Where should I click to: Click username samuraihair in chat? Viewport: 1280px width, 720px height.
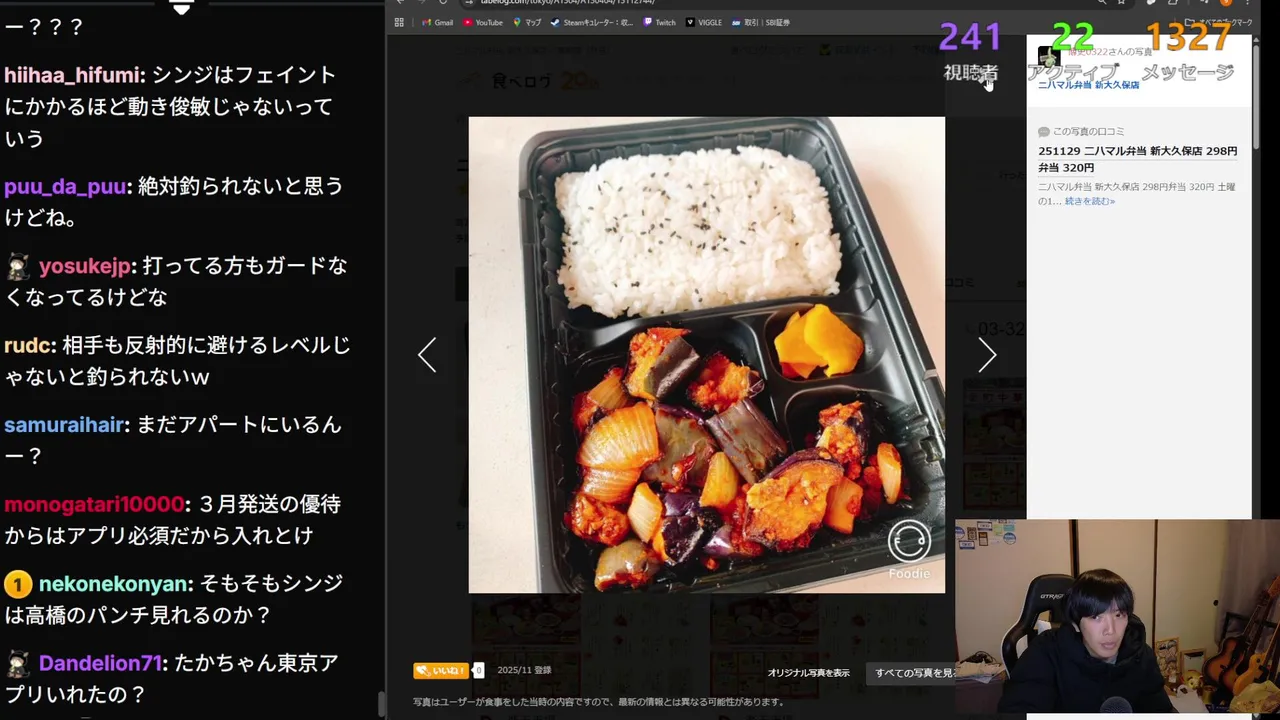click(63, 425)
